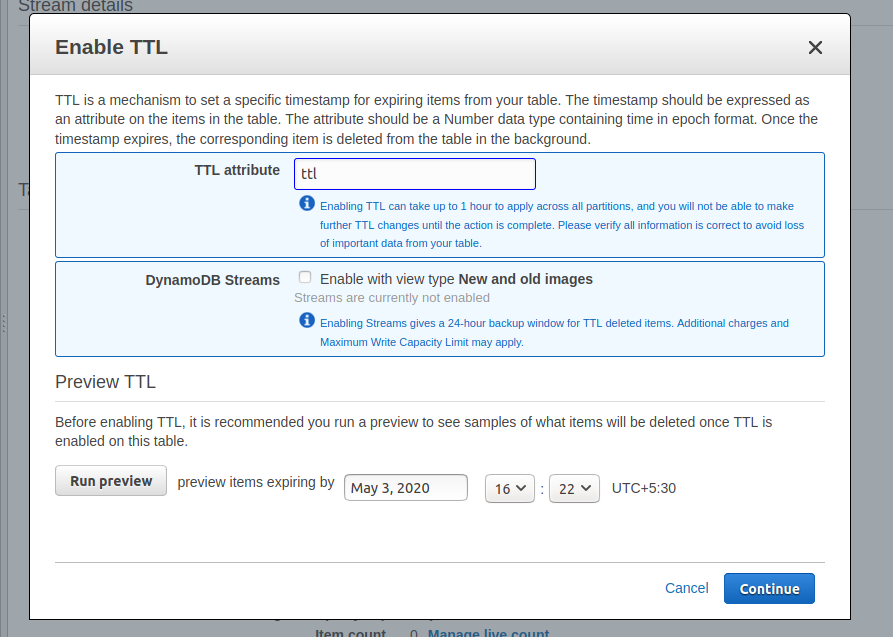Click the info icon in DynamoDB Streams section
The height and width of the screenshot is (637, 893).
pyautogui.click(x=307, y=320)
